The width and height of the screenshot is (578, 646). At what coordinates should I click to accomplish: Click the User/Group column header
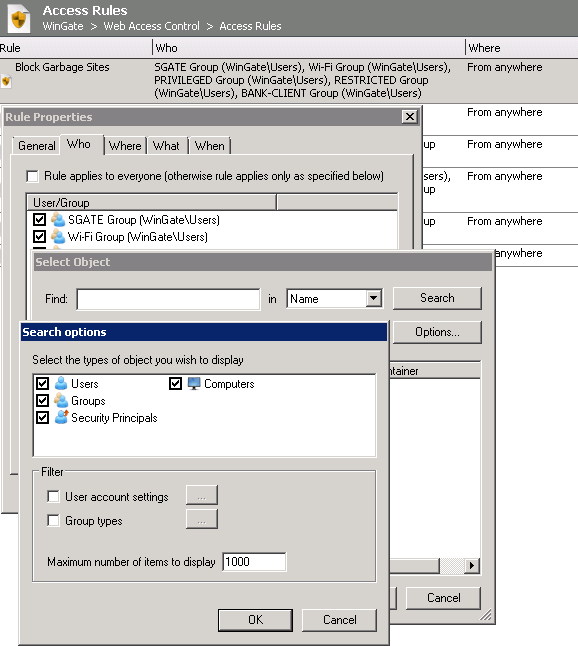pyautogui.click(x=152, y=203)
